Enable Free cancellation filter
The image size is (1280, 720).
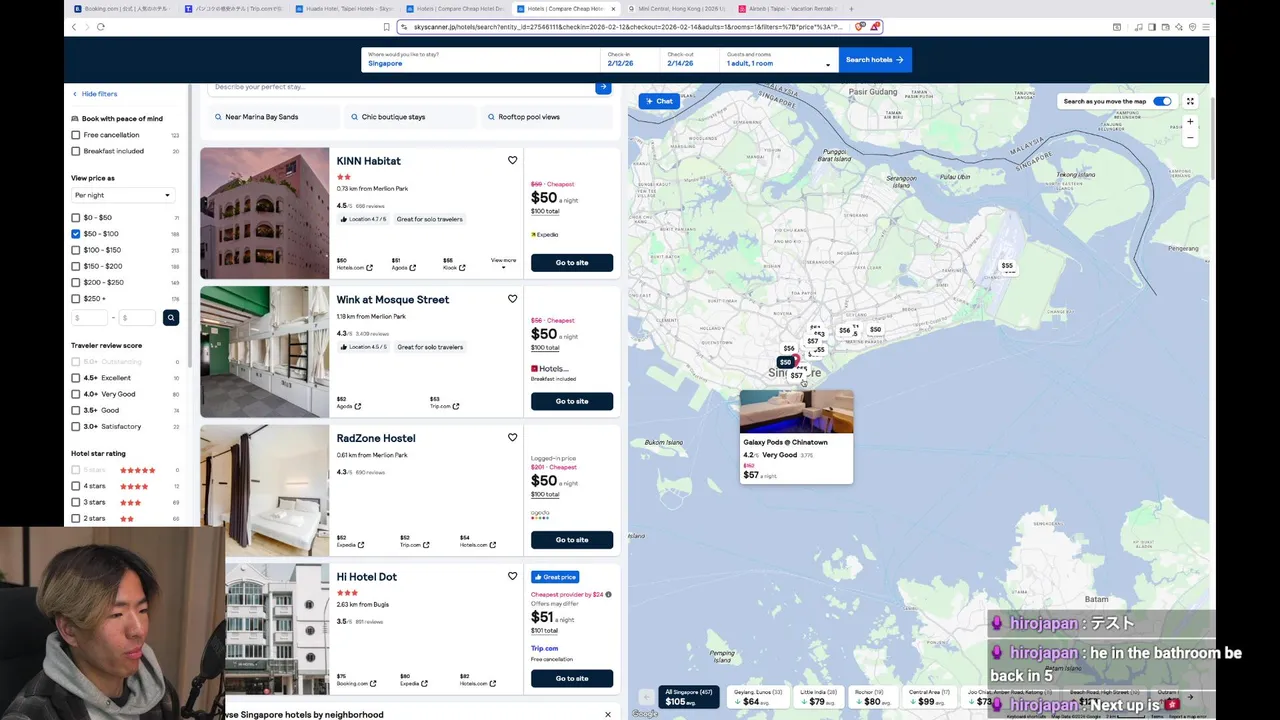pyautogui.click(x=75, y=135)
